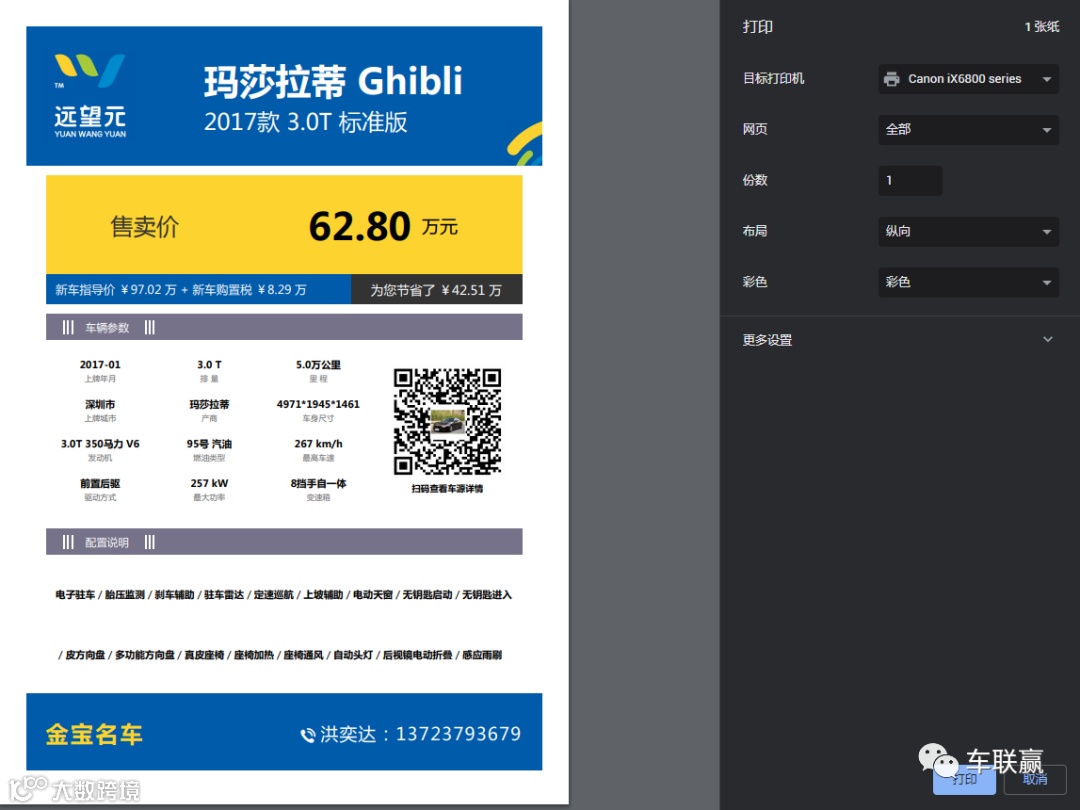Image resolution: width=1080 pixels, height=810 pixels.
Task: Click the printer icon in the target printer field
Action: tap(891, 79)
